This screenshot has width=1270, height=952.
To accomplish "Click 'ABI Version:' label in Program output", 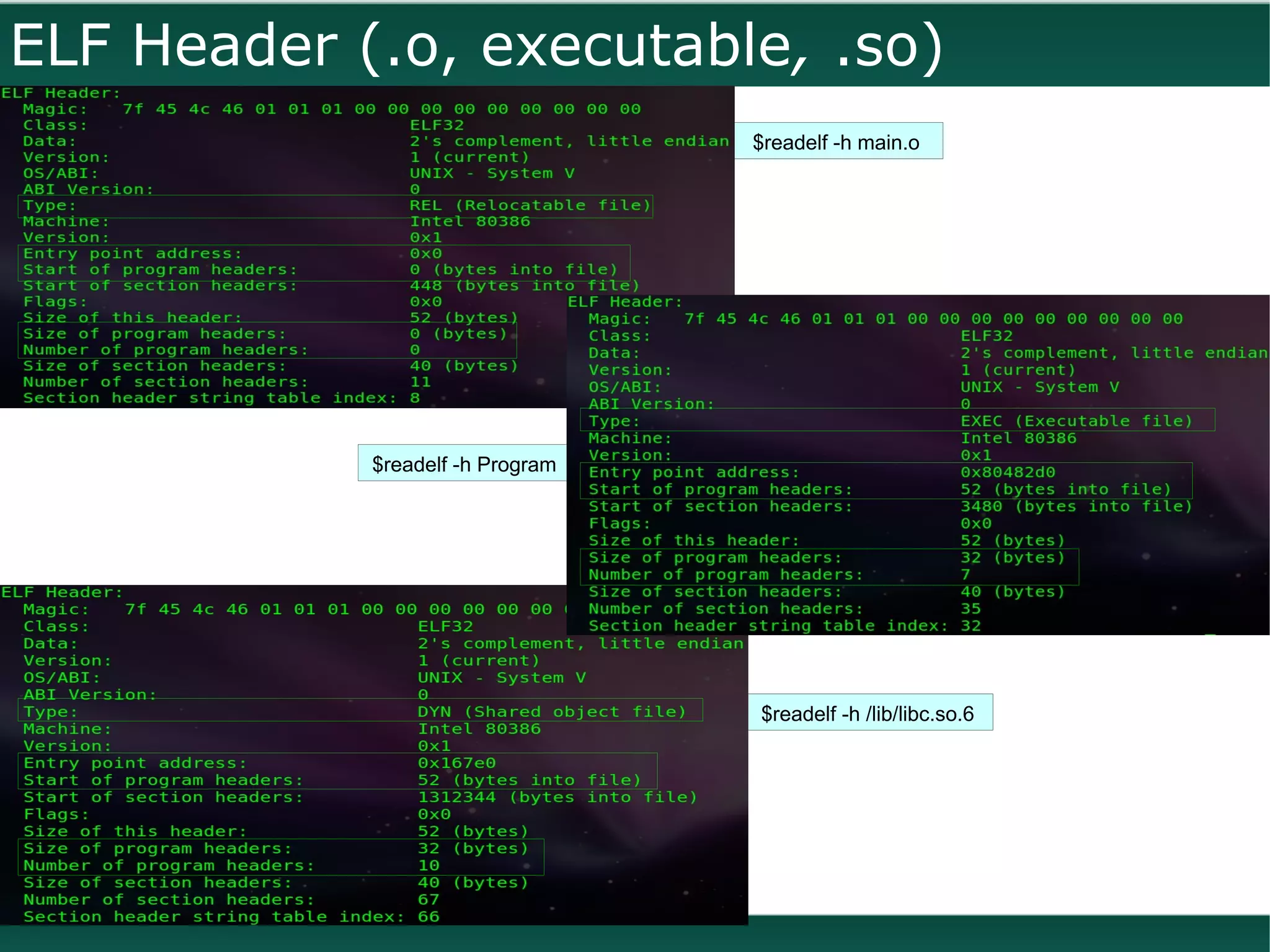I will 651,404.
